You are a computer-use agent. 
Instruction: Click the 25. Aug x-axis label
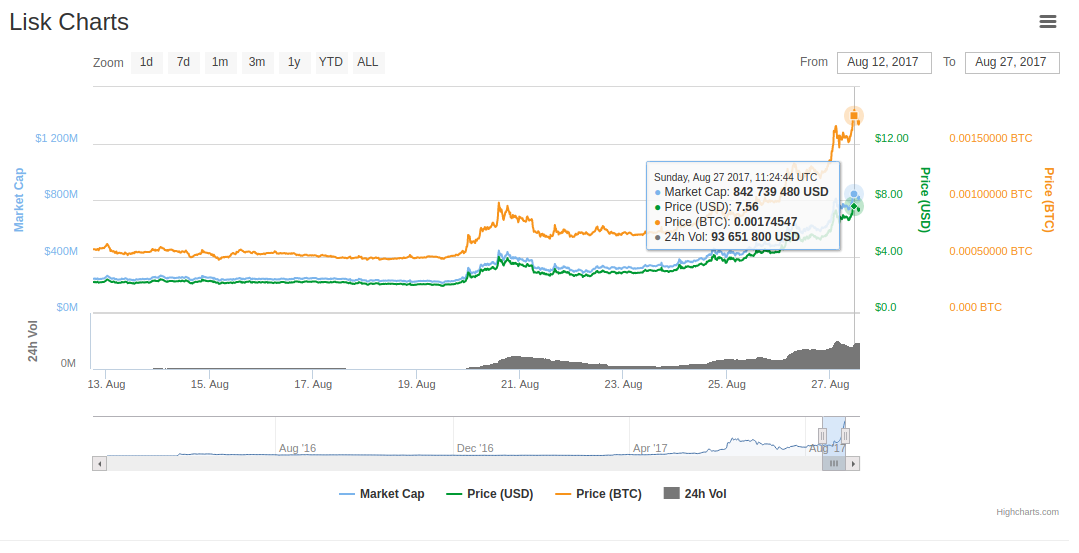click(727, 384)
